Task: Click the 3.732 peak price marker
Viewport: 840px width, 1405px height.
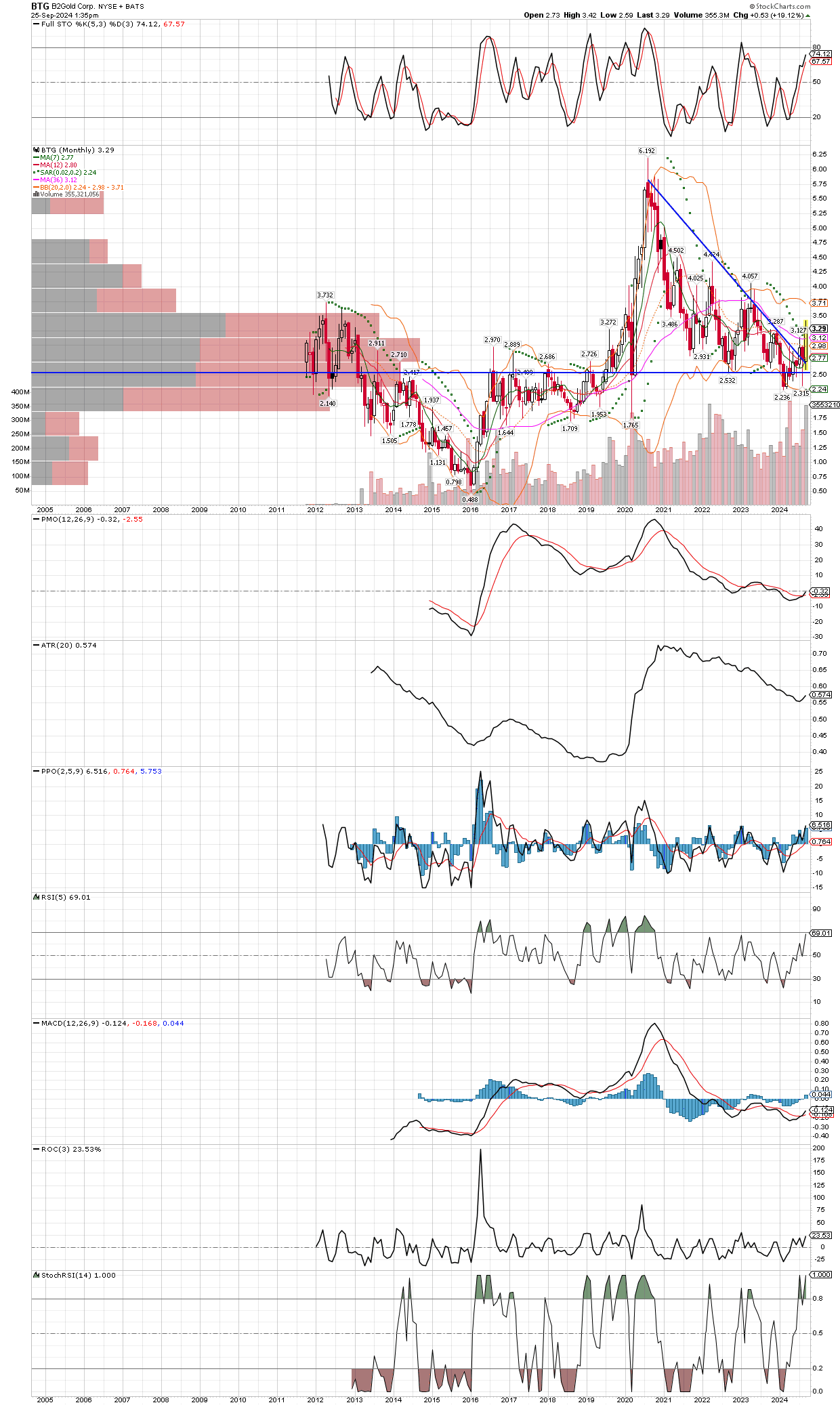Action: click(325, 295)
